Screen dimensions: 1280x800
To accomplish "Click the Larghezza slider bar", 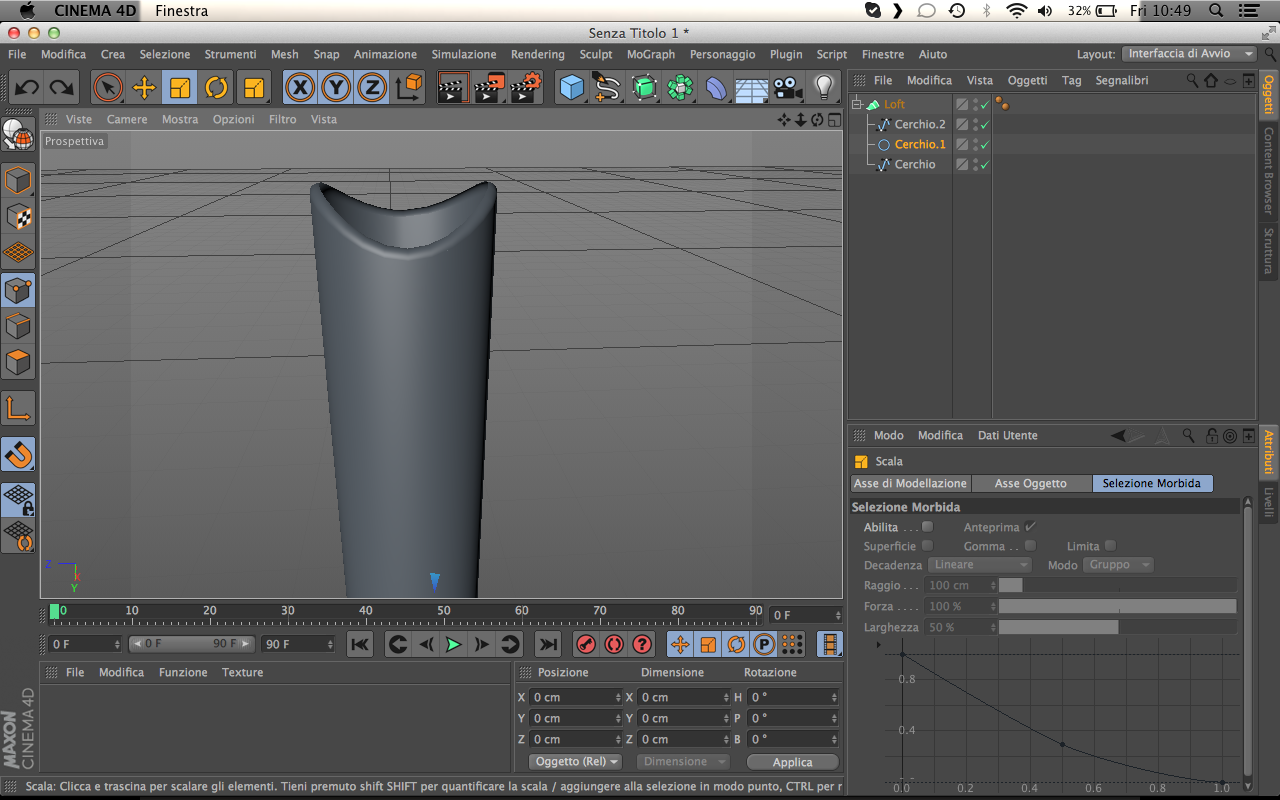I will coord(1117,627).
